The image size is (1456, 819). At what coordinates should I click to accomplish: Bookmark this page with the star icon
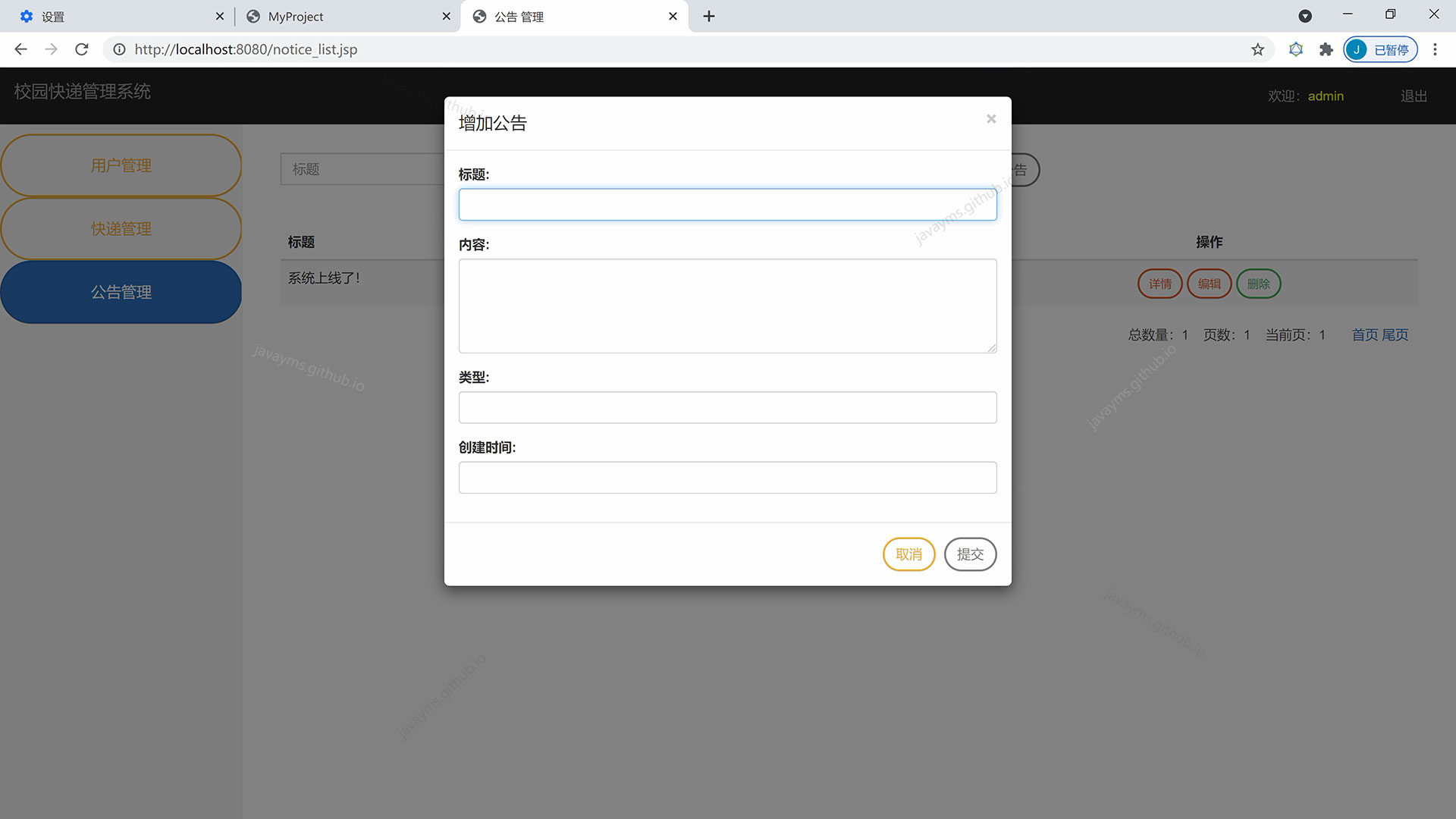pos(1257,49)
